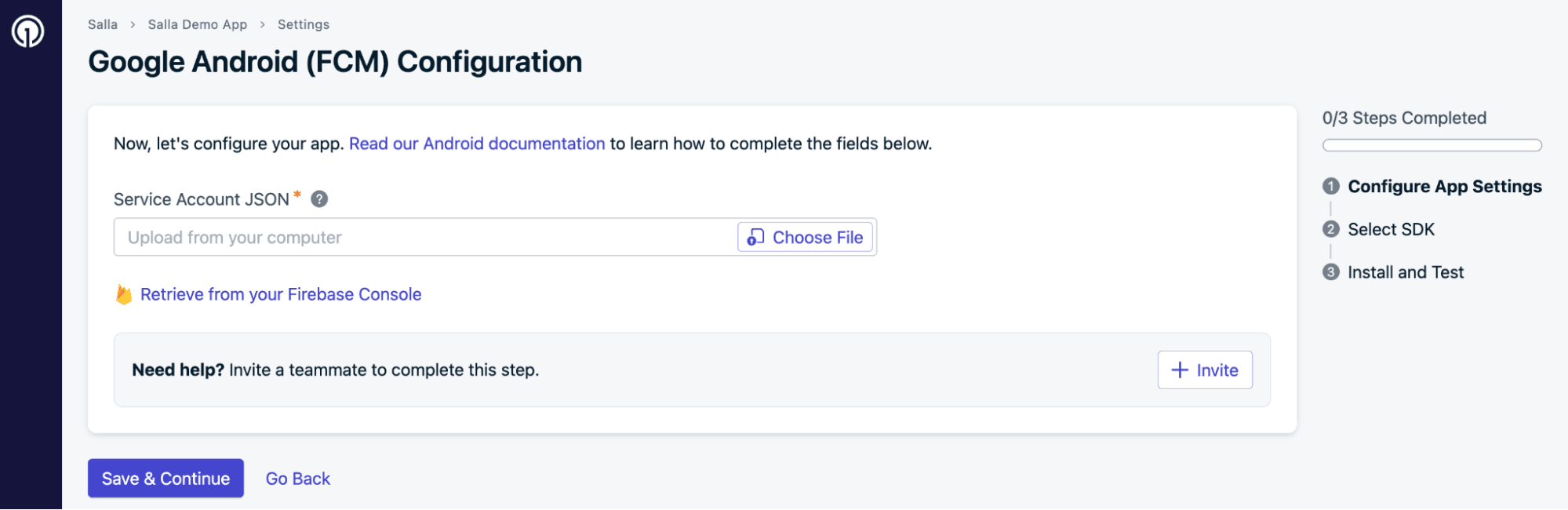
Task: Click the plus icon on Invite button
Action: (1180, 370)
